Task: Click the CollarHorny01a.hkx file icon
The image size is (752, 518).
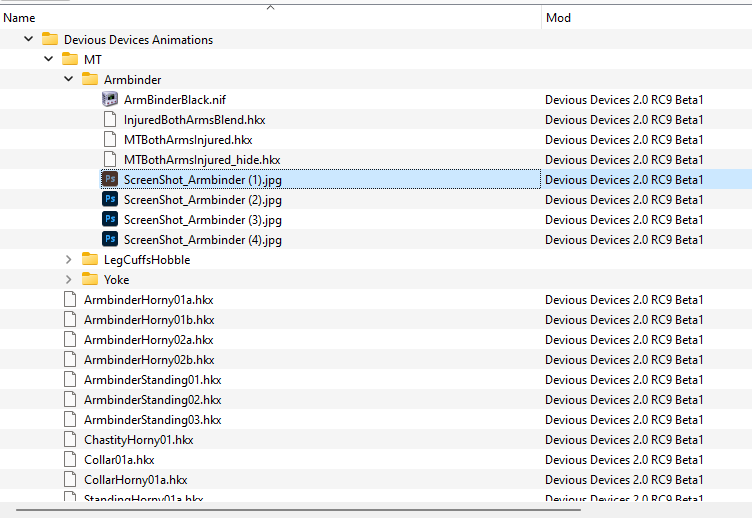Action: click(x=70, y=480)
